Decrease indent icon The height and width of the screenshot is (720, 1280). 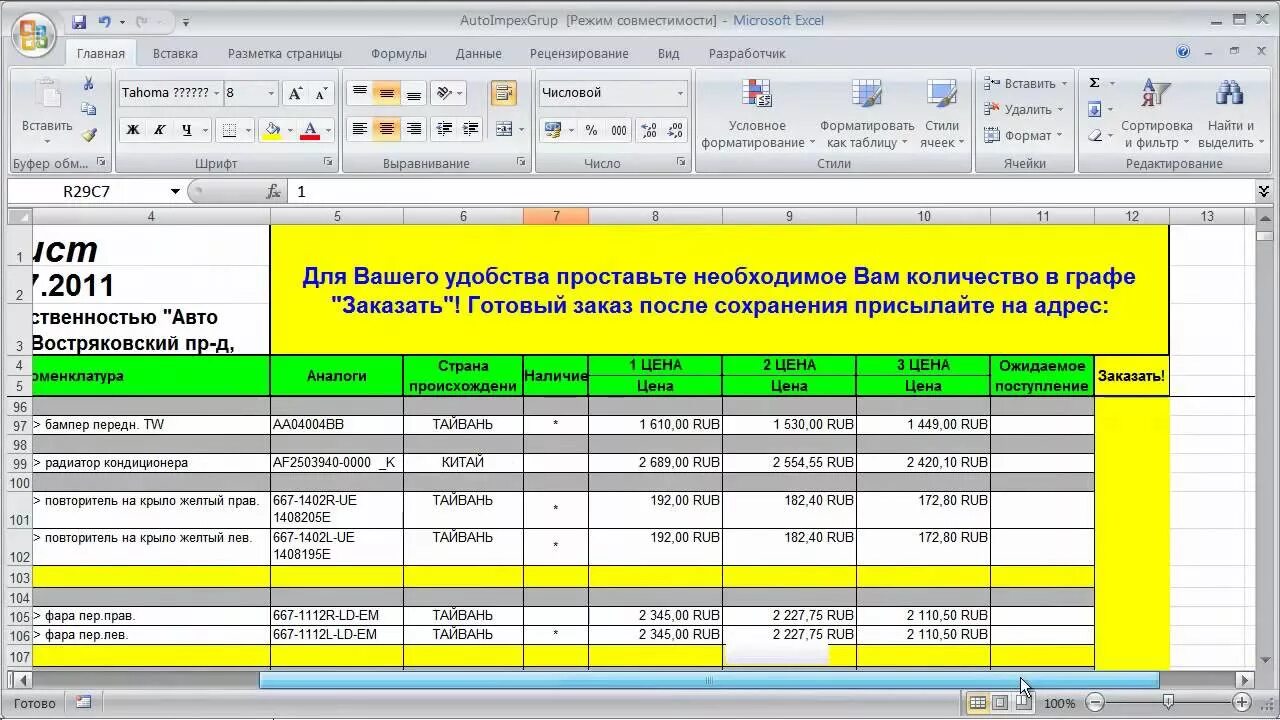[445, 129]
